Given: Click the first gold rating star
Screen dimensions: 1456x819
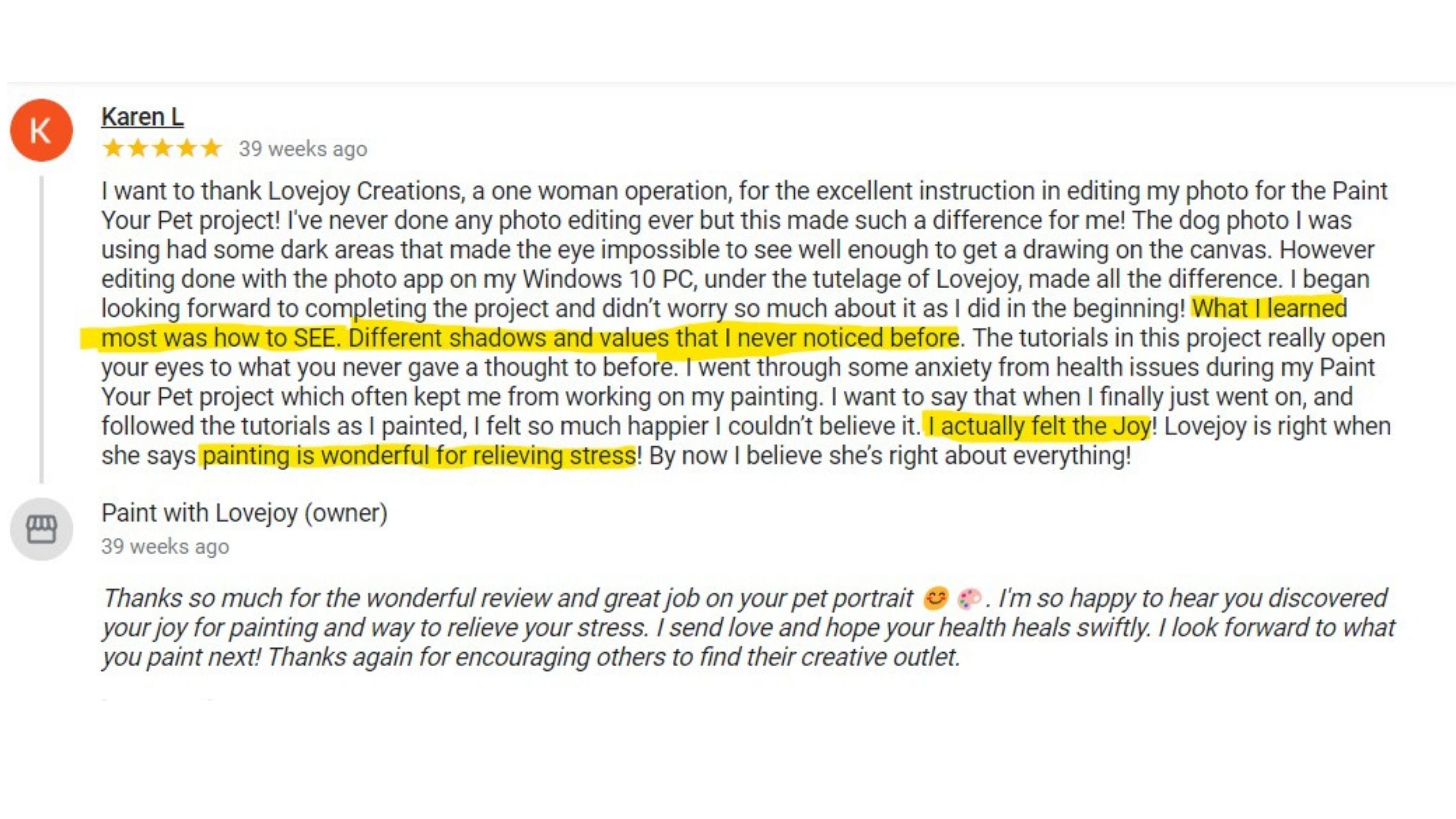Looking at the screenshot, I should (113, 148).
